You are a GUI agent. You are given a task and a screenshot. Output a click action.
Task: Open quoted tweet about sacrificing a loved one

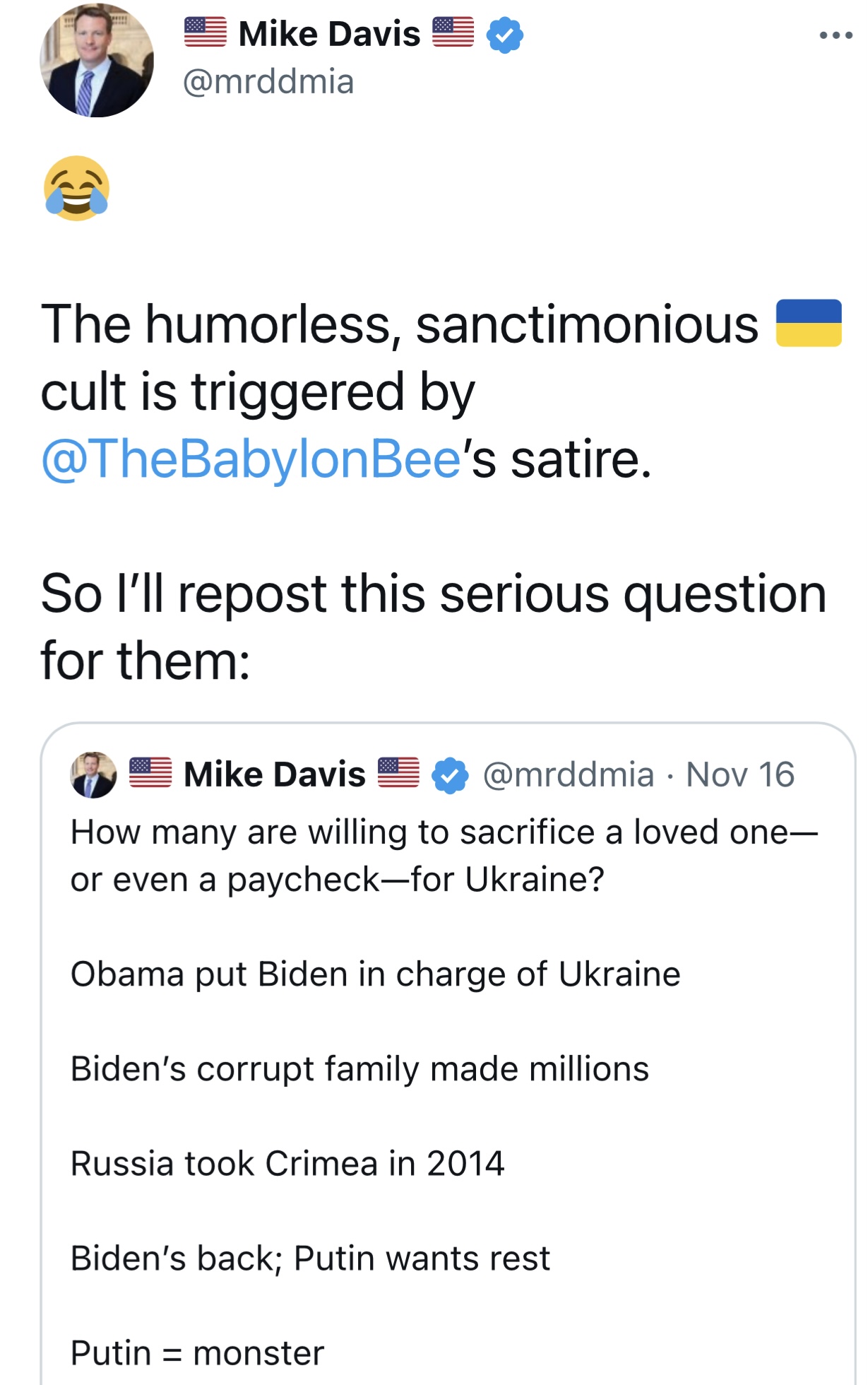click(444, 856)
